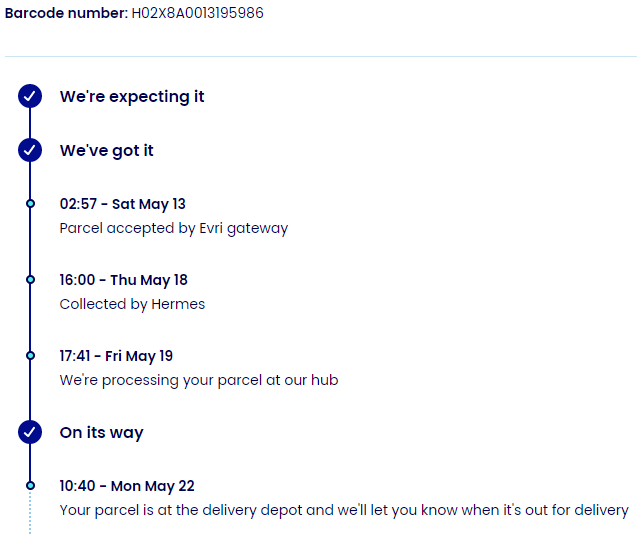Viewport: 637px width, 536px height.
Task: Click the "Barcode number:" label
Action: (x=66, y=14)
